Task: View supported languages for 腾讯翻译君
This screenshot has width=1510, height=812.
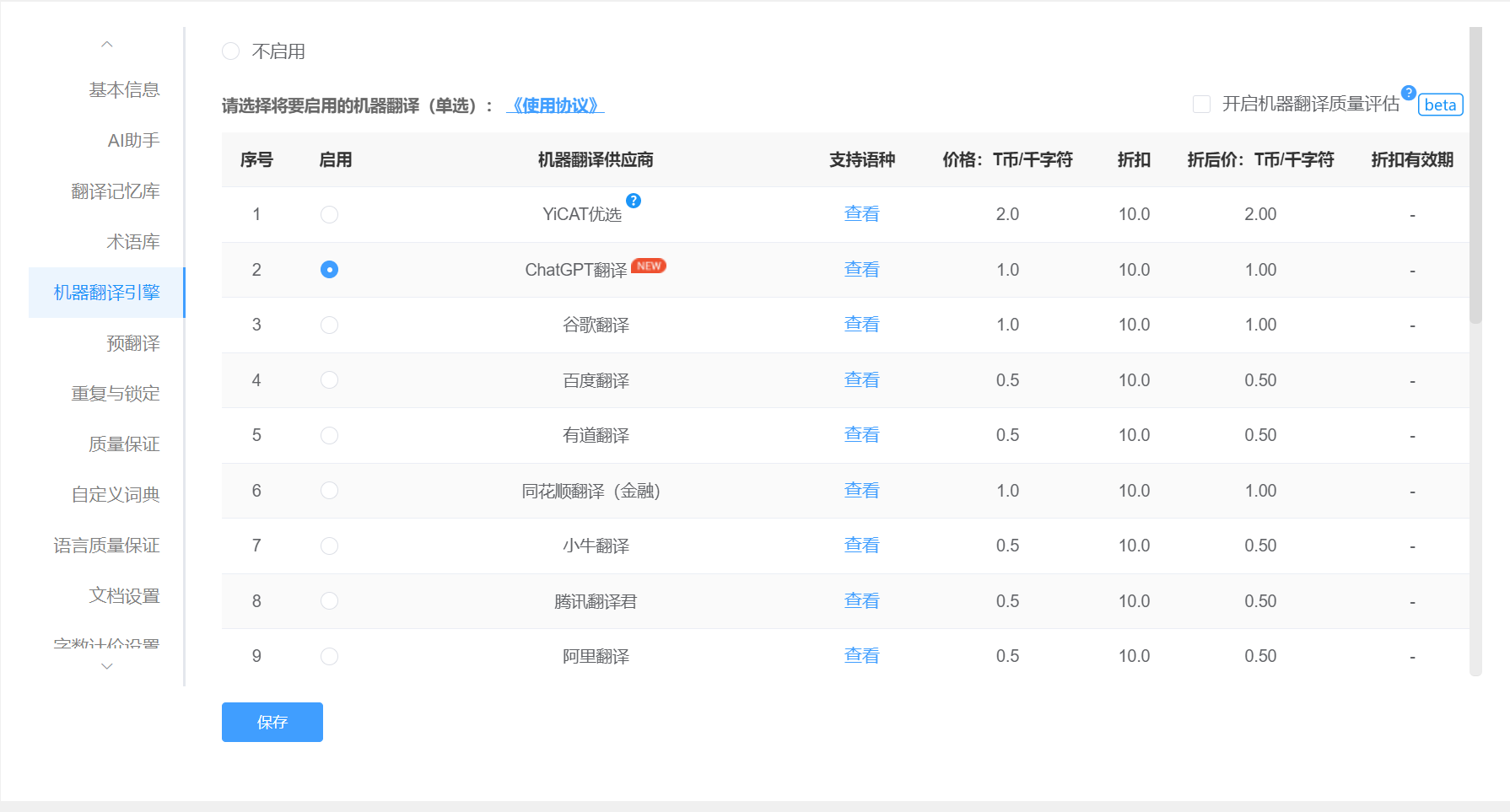Action: coord(861,601)
